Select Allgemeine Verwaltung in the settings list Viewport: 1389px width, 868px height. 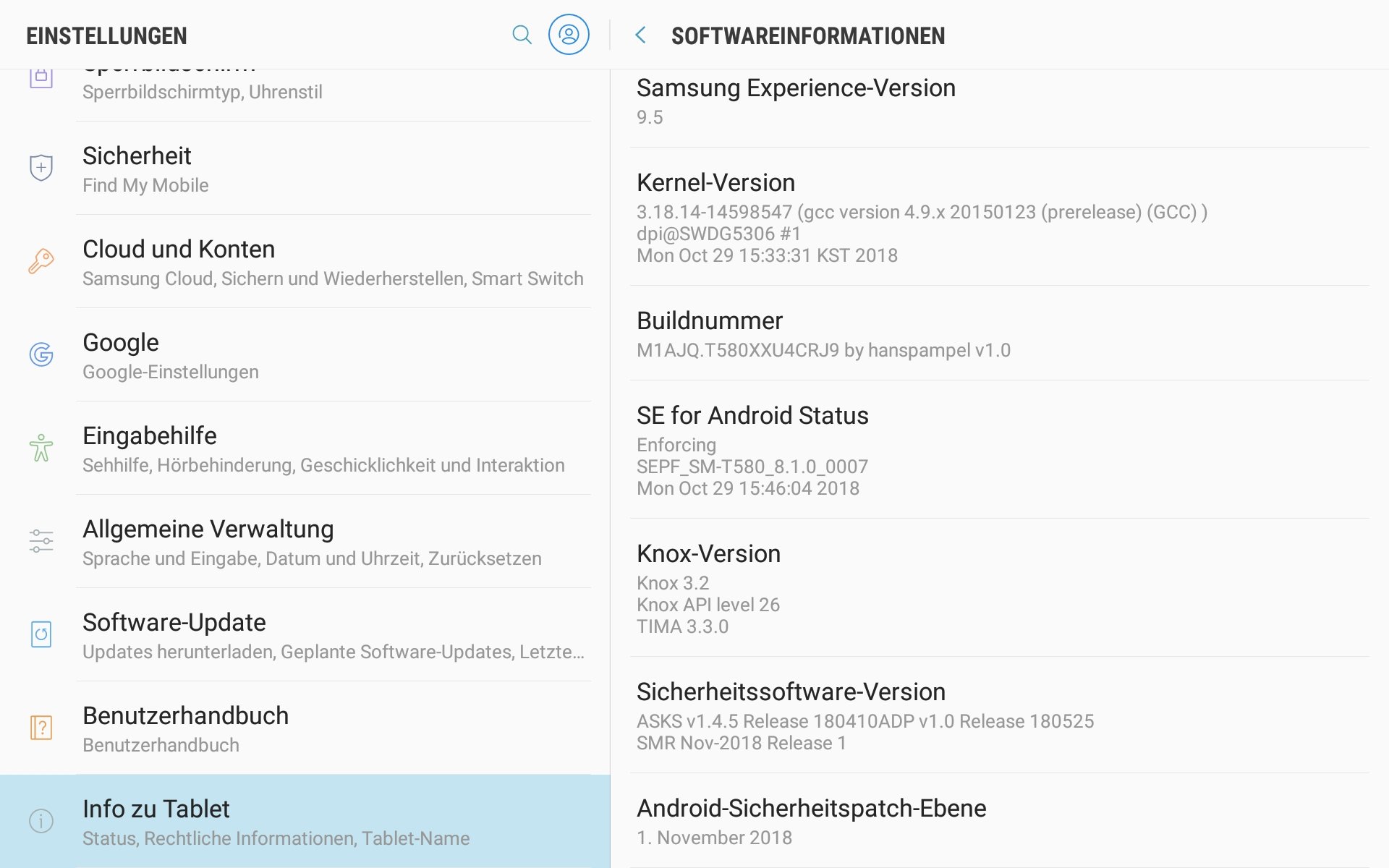(x=305, y=542)
